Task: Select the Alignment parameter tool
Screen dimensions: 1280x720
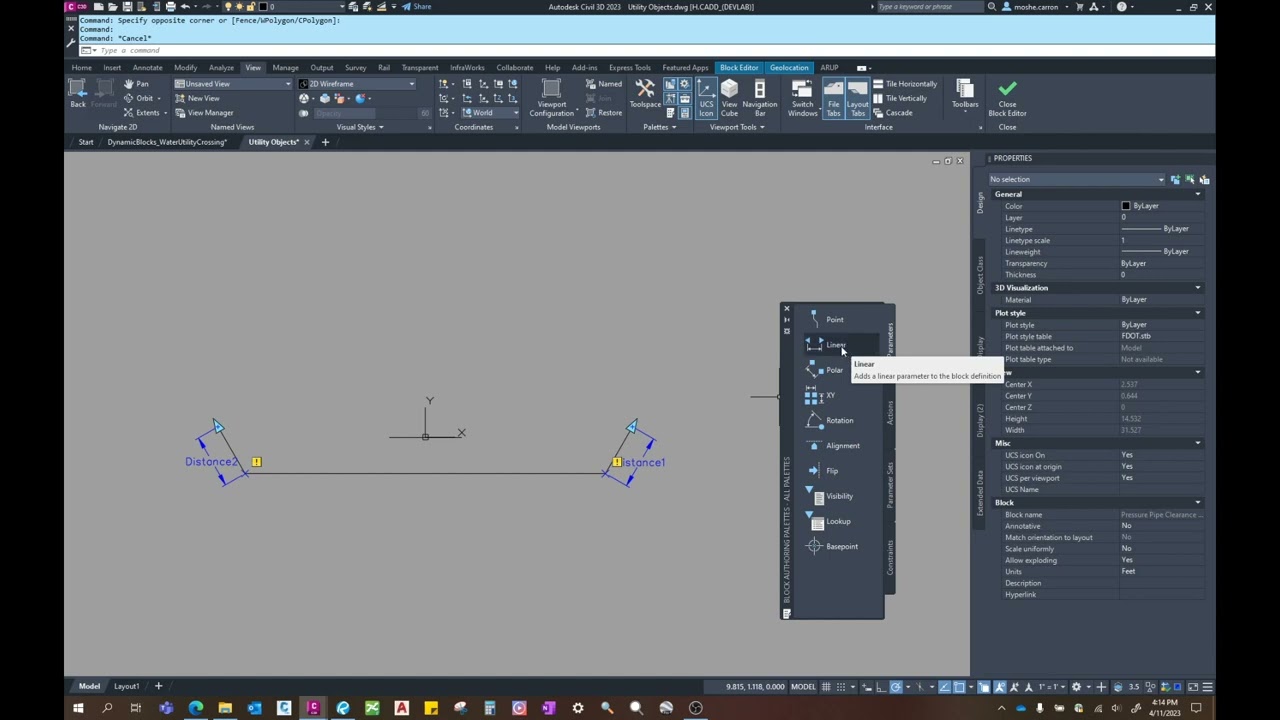Action: [833, 445]
